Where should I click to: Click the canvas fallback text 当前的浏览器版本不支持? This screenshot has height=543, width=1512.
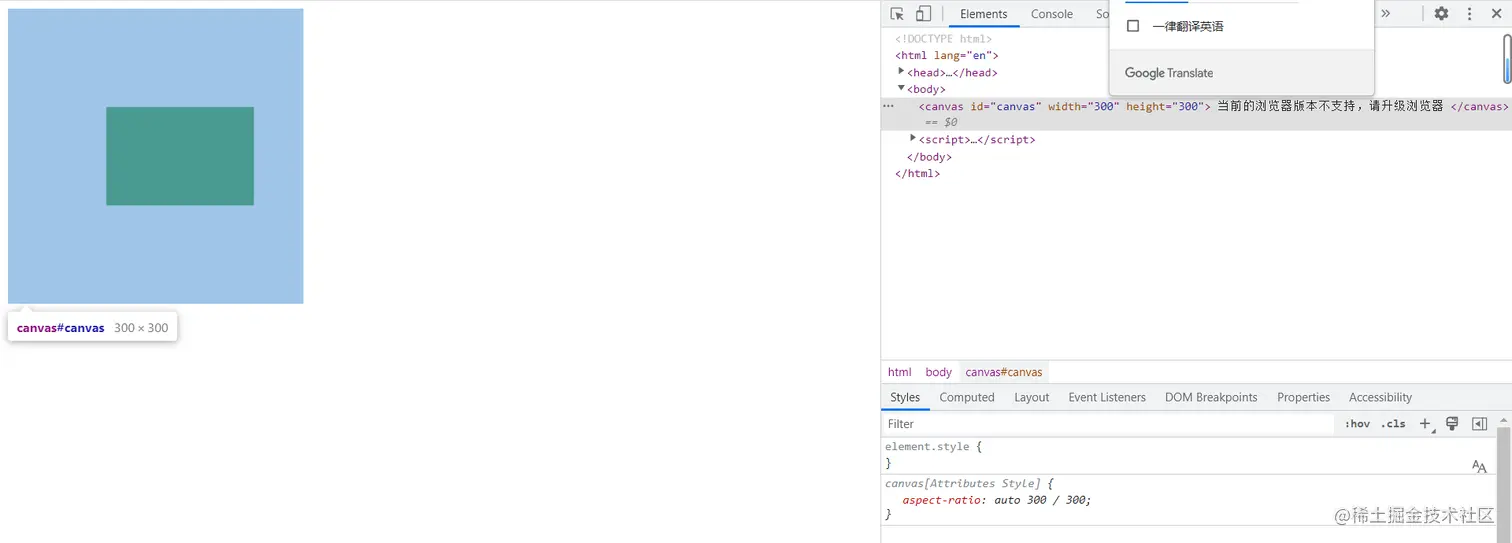tap(1284, 106)
